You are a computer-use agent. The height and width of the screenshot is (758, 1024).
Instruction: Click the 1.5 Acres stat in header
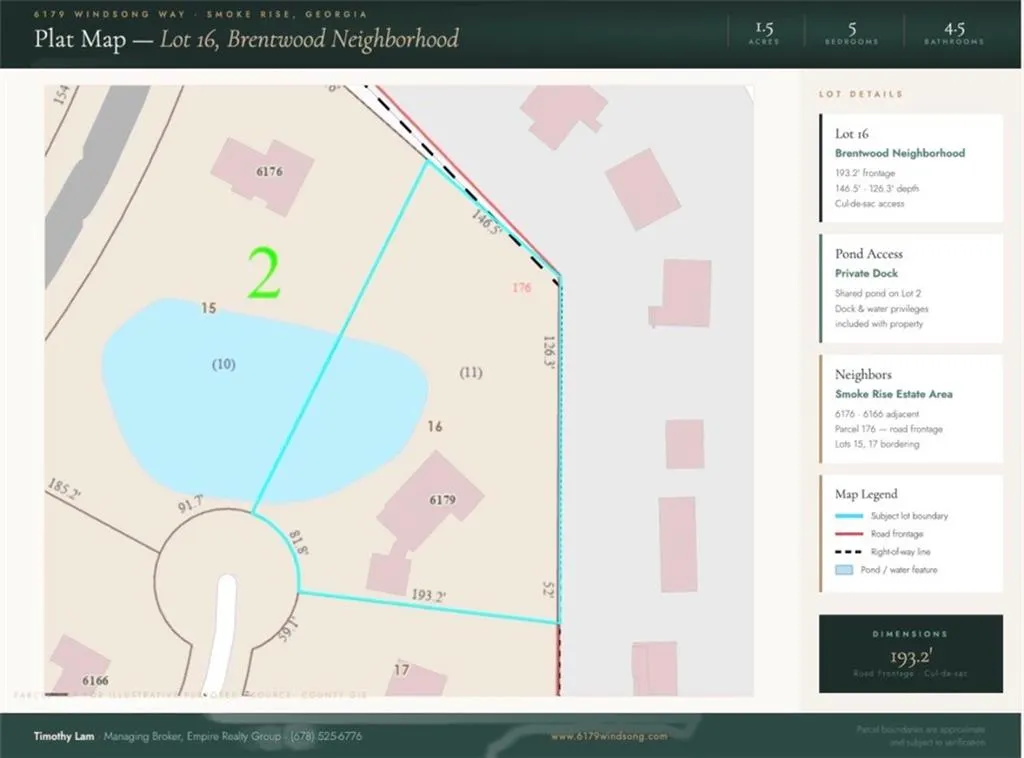(764, 33)
